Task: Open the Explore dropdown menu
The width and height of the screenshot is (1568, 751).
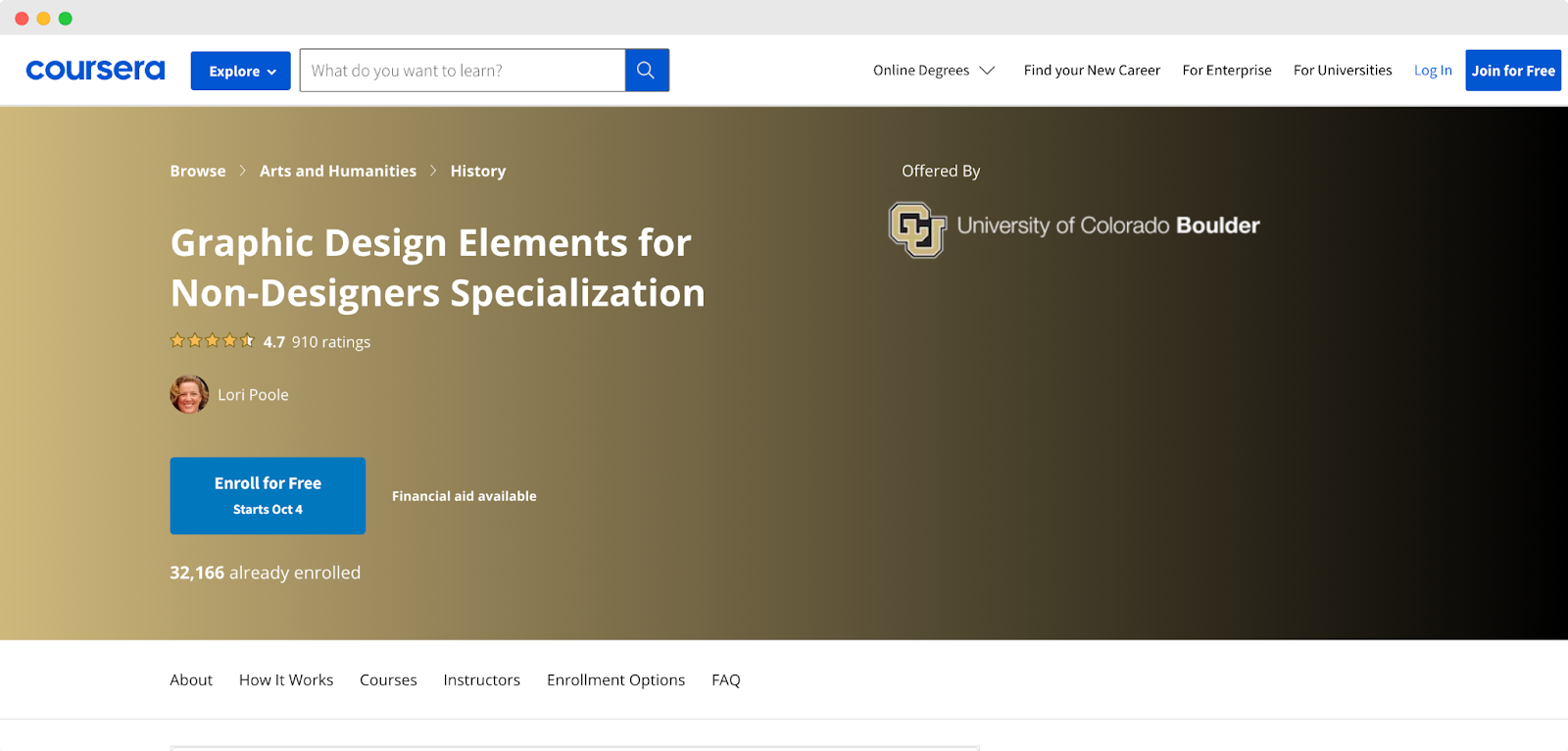Action: point(241,71)
